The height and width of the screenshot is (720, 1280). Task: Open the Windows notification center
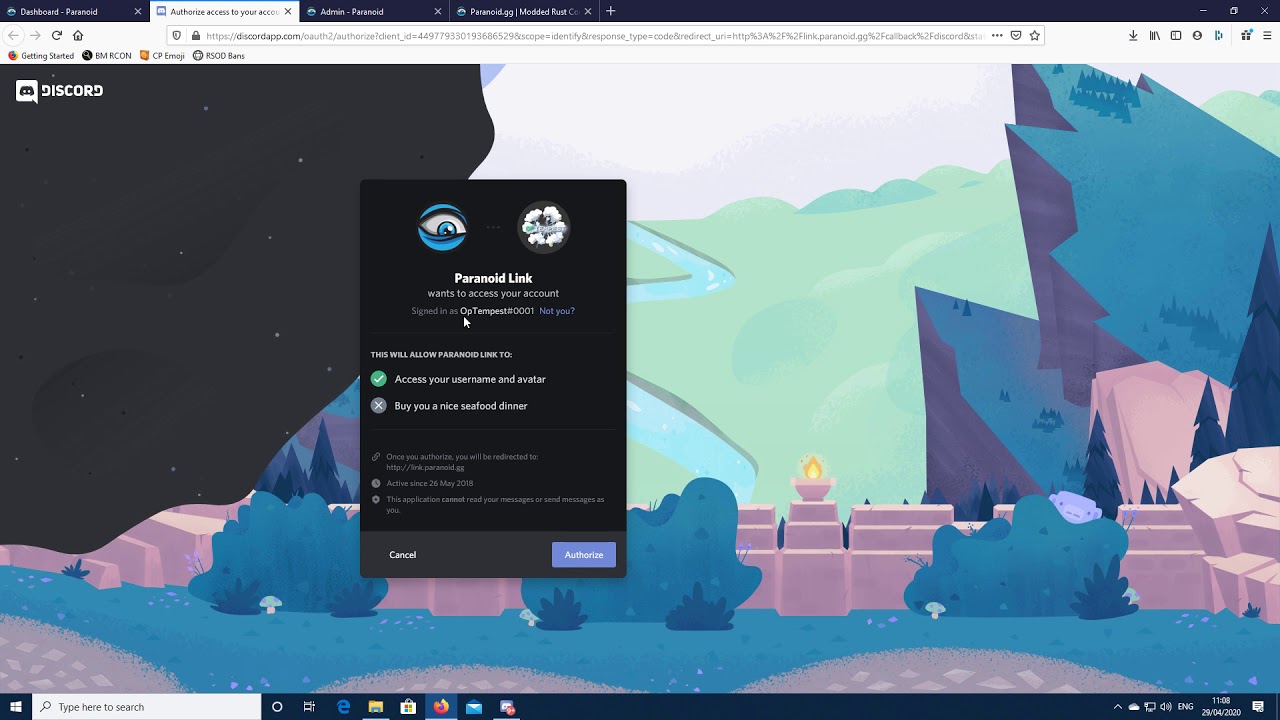click(1258, 707)
